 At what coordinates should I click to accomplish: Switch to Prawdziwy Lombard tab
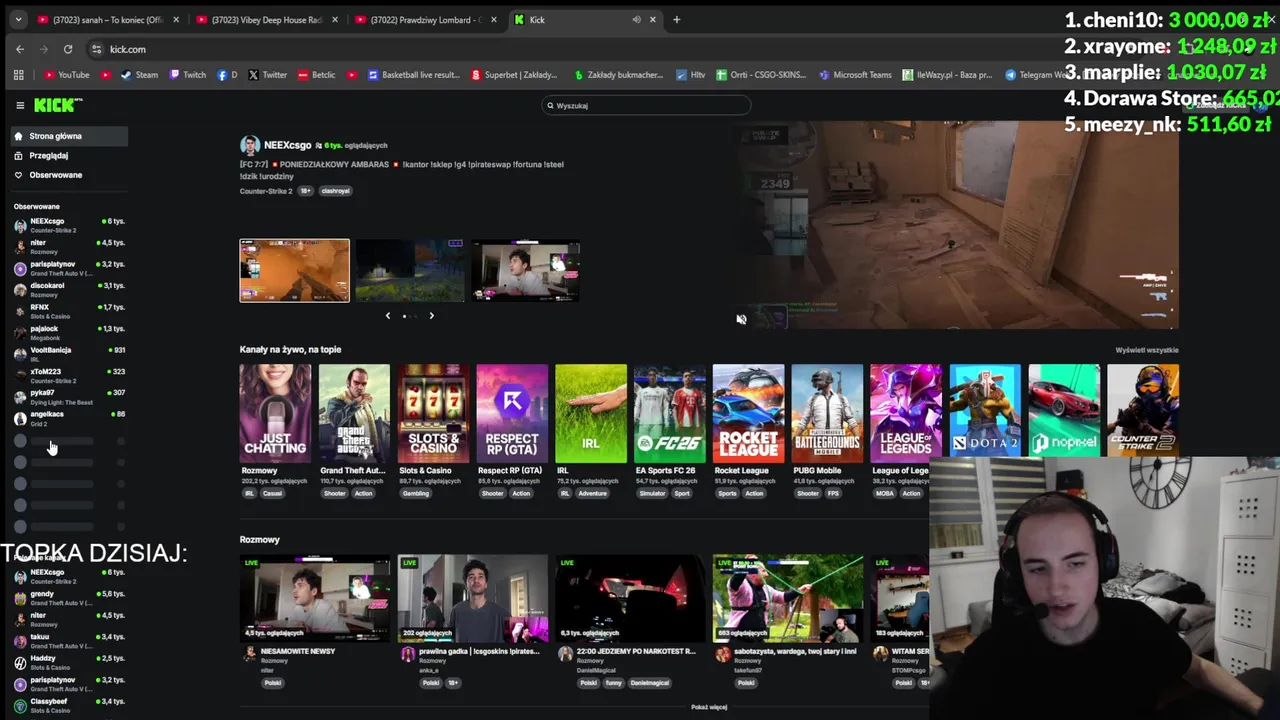(x=427, y=19)
